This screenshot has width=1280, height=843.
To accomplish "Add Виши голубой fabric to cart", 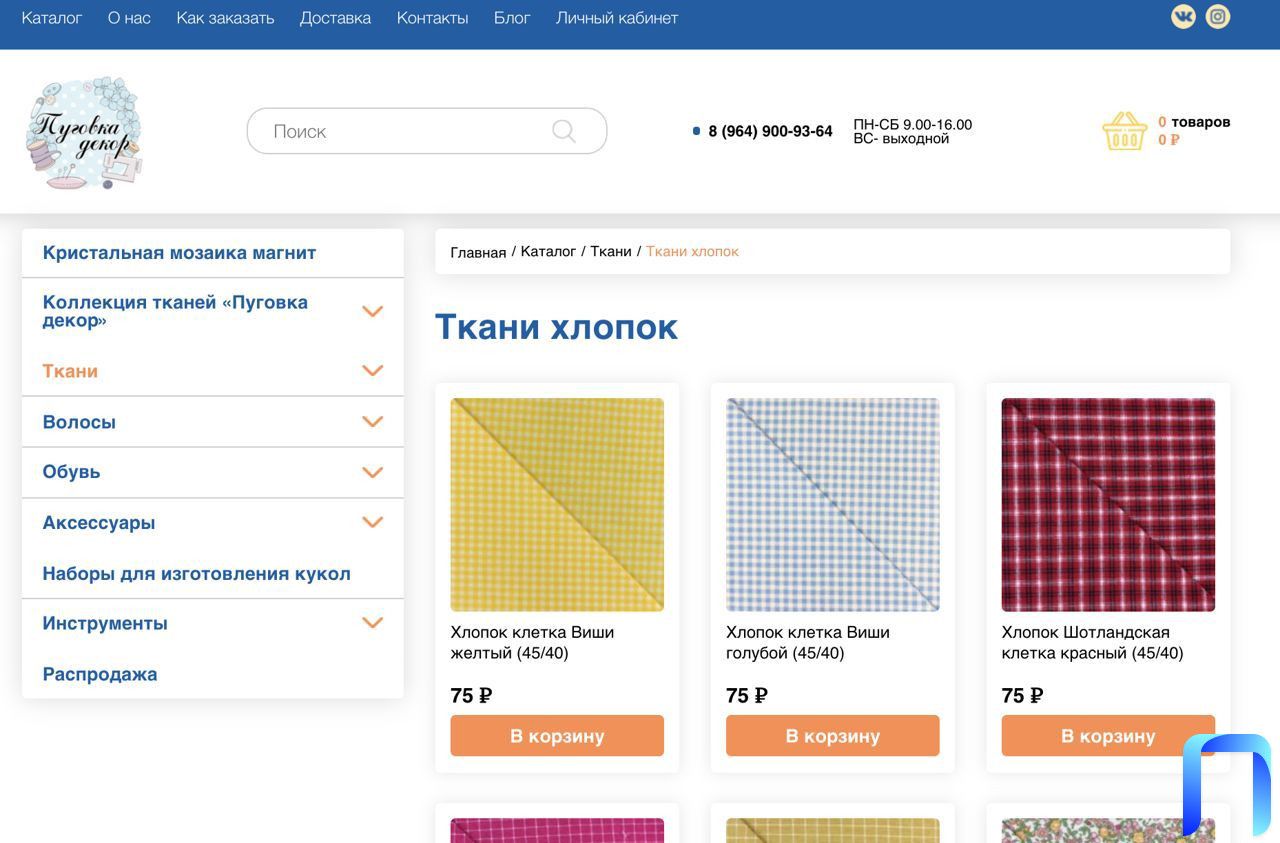I will [832, 736].
